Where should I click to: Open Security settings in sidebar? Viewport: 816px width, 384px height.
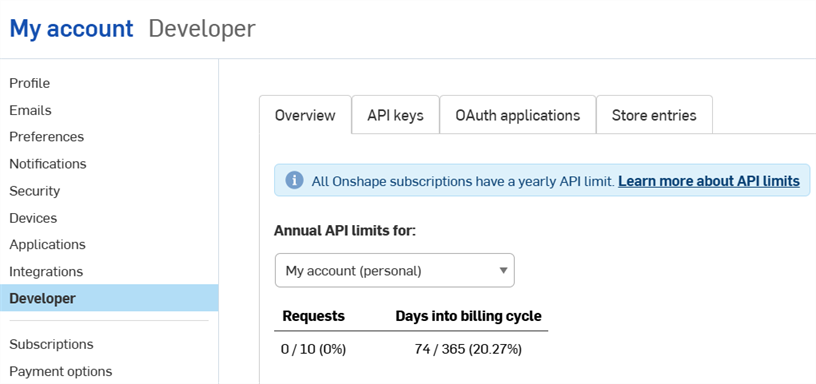pos(34,191)
